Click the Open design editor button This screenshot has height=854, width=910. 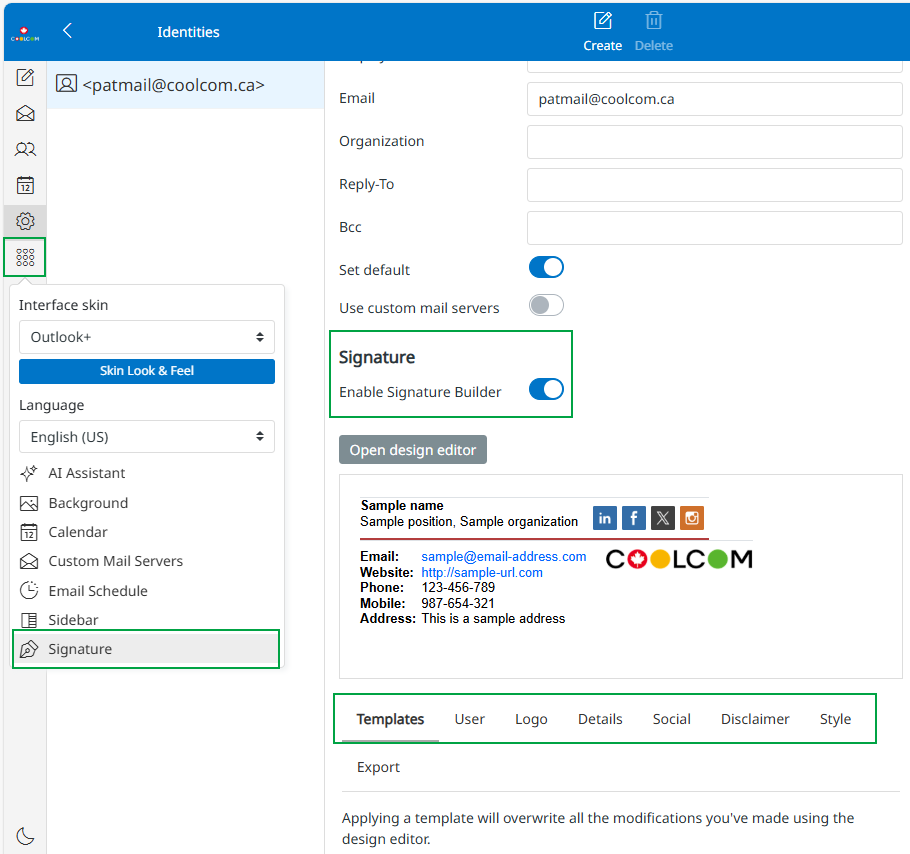point(413,450)
